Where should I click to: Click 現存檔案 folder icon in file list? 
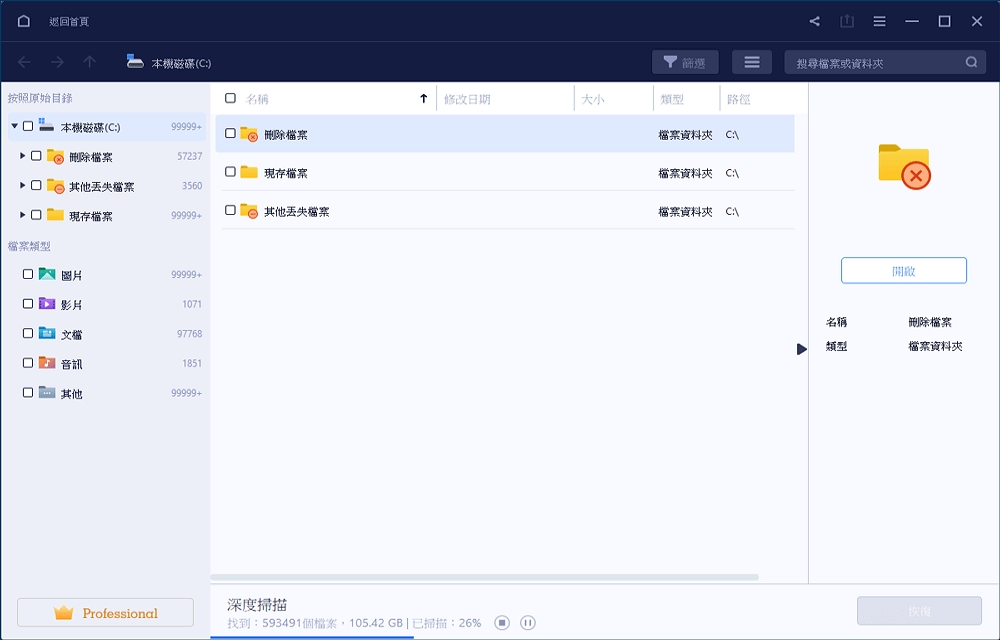coord(249,172)
